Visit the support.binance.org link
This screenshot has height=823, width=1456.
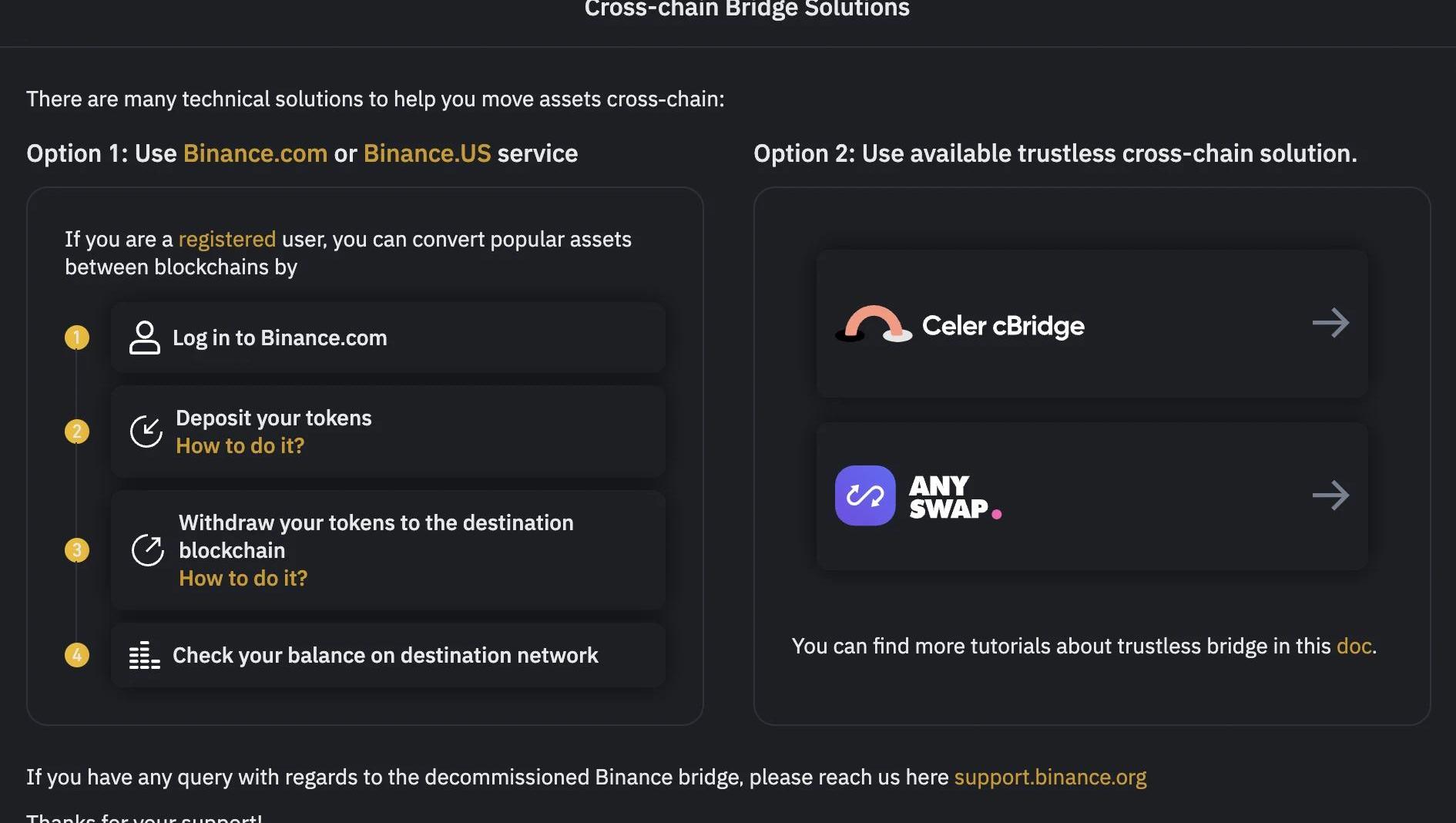1050,777
